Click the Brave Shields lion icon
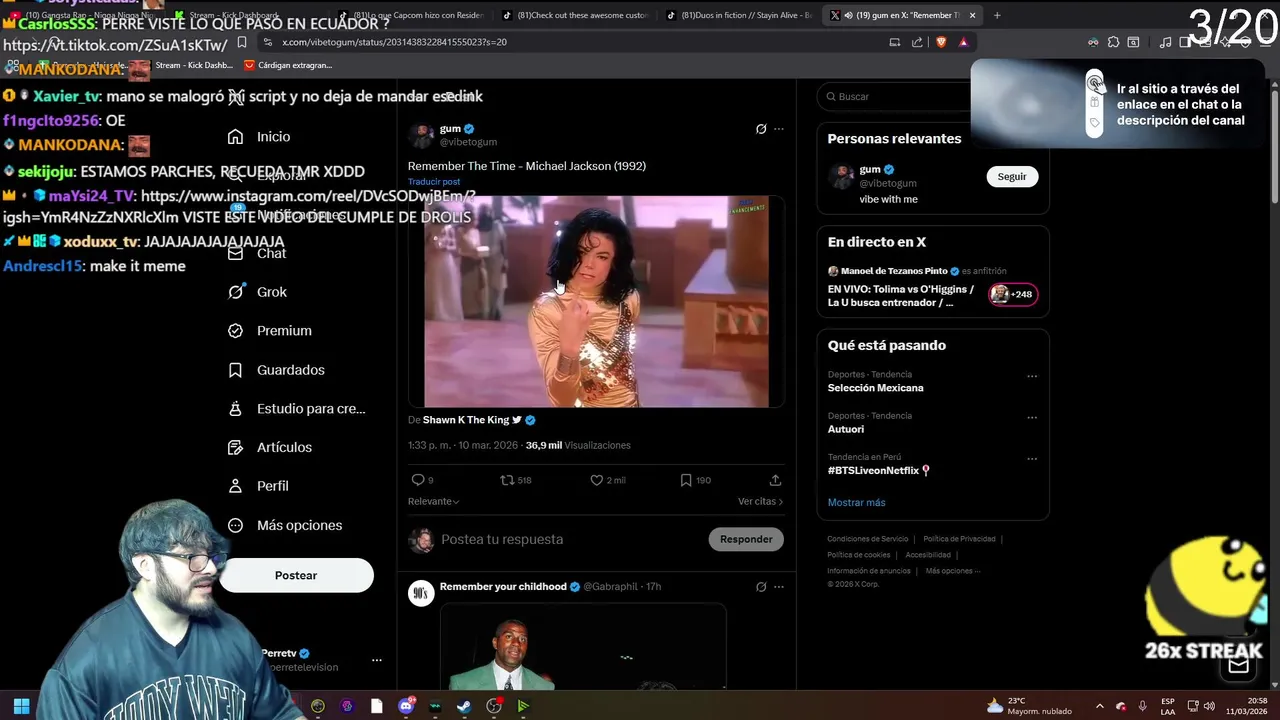The height and width of the screenshot is (720, 1280). [940, 42]
